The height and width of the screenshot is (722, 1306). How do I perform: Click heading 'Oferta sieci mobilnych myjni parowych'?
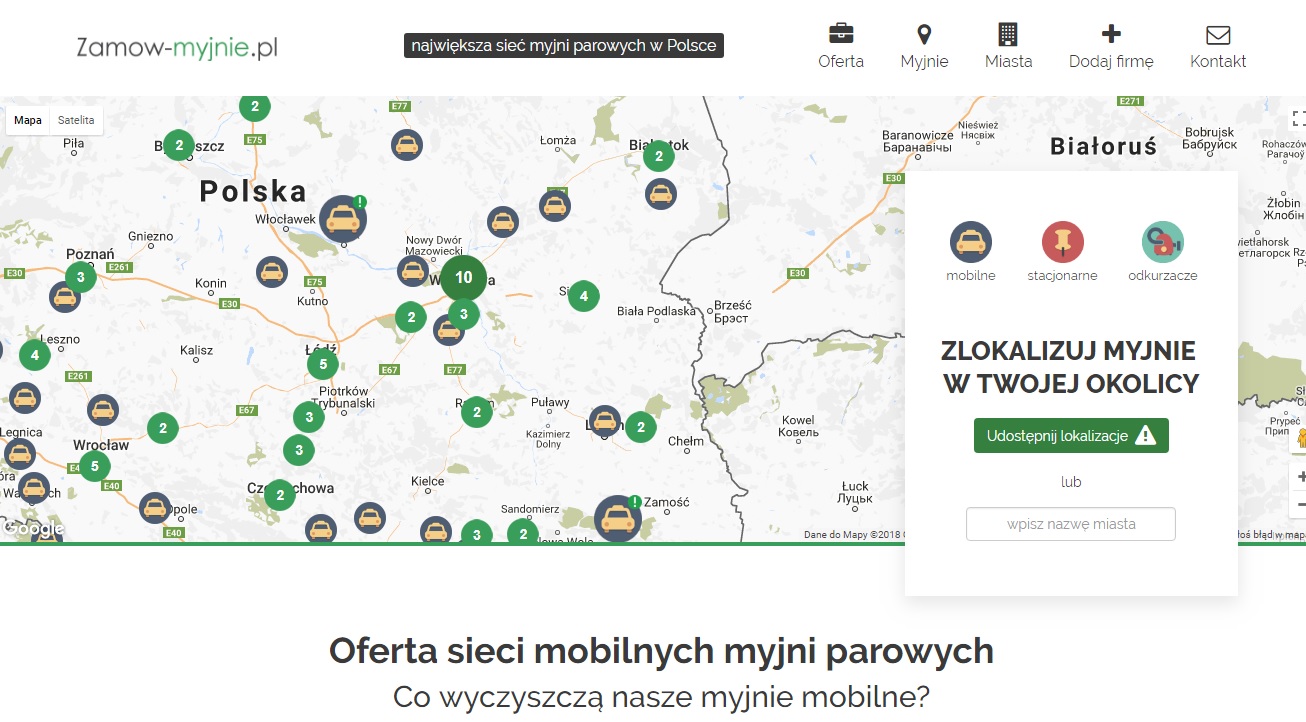coord(661,651)
